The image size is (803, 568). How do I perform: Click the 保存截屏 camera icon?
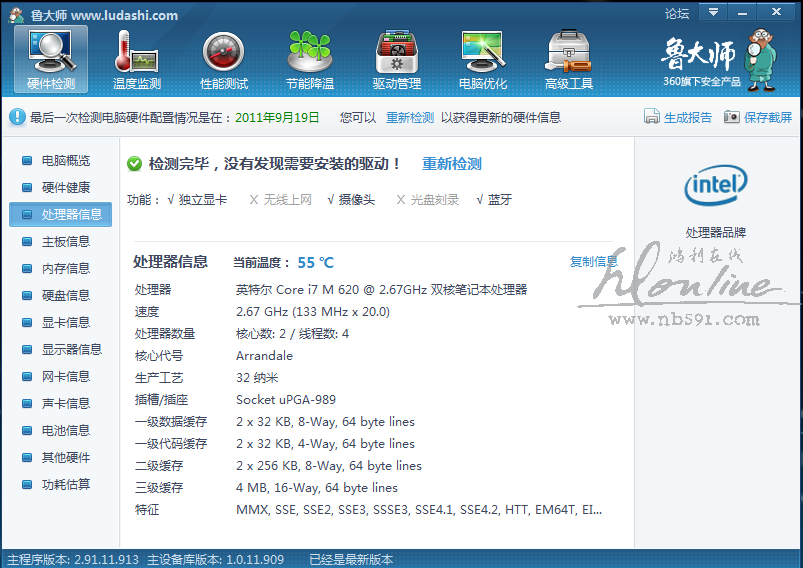click(x=731, y=117)
